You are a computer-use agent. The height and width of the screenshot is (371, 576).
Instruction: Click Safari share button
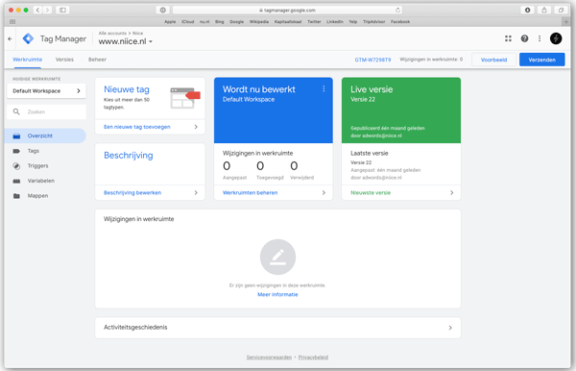pyautogui.click(x=544, y=10)
